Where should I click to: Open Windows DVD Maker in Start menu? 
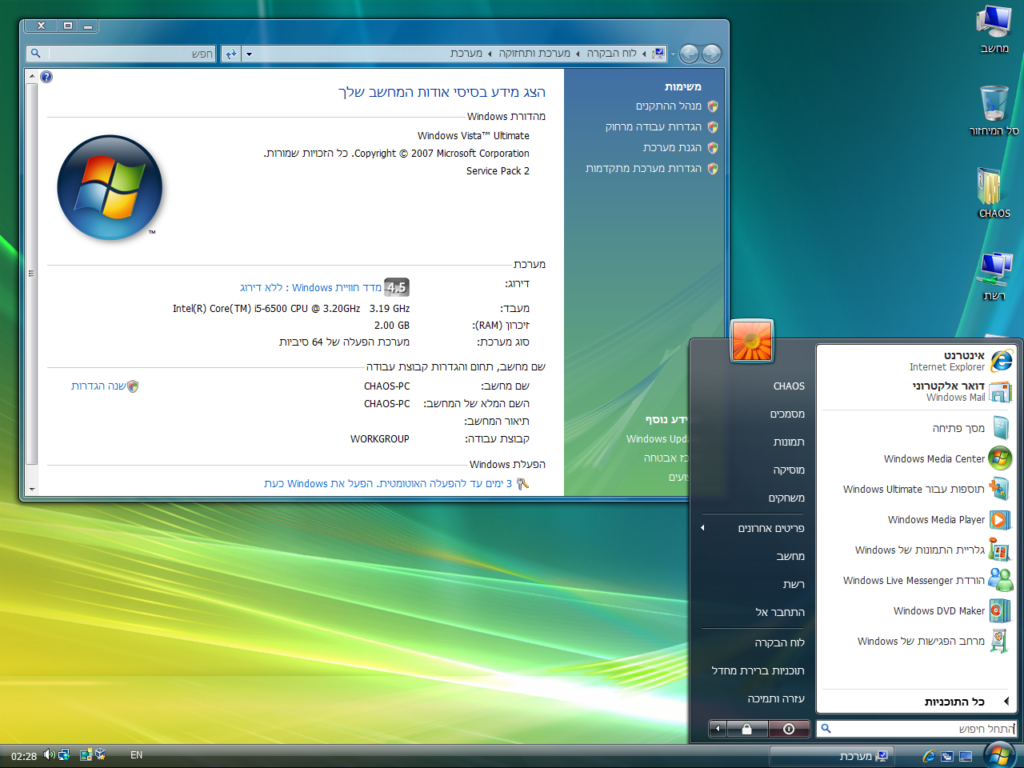pyautogui.click(x=916, y=611)
